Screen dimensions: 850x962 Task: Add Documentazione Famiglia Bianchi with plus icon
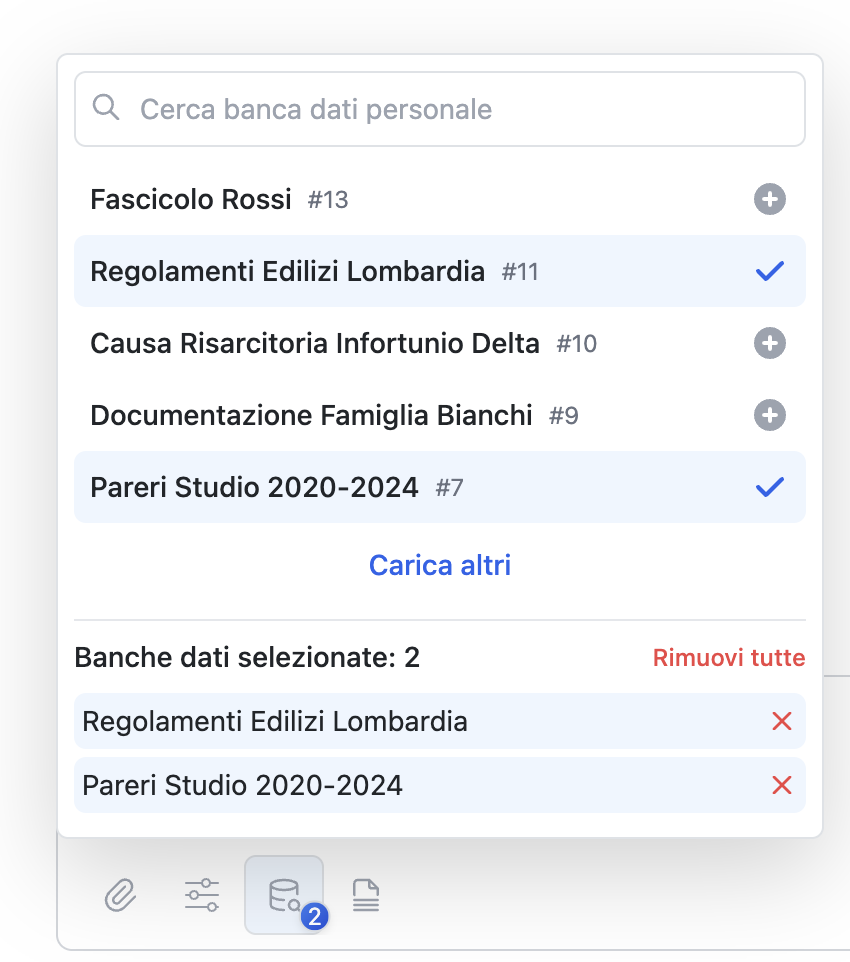tap(769, 416)
